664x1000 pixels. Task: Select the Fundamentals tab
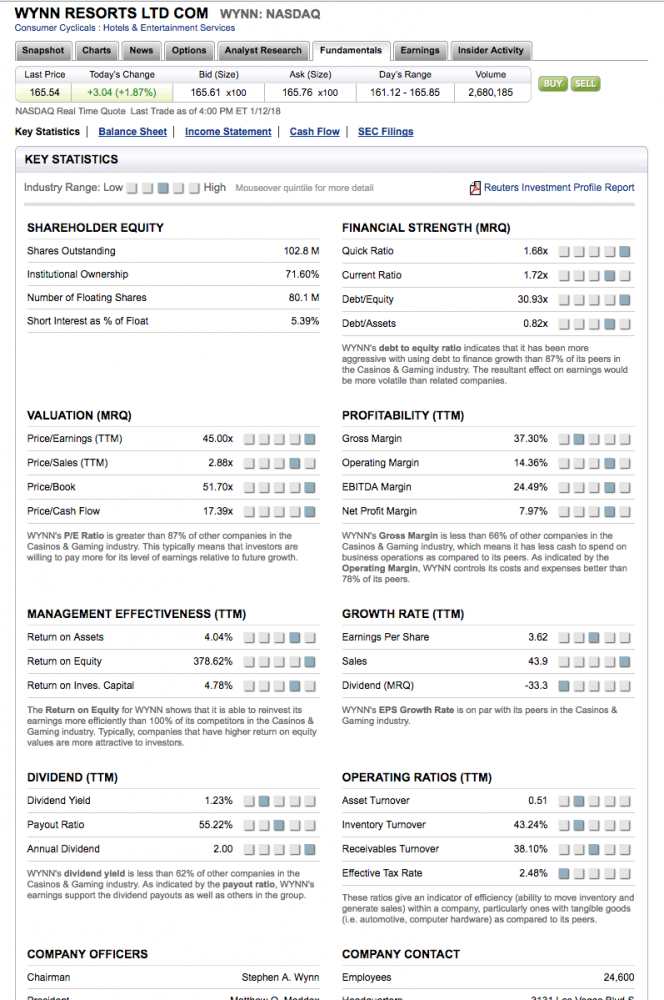pyautogui.click(x=351, y=50)
